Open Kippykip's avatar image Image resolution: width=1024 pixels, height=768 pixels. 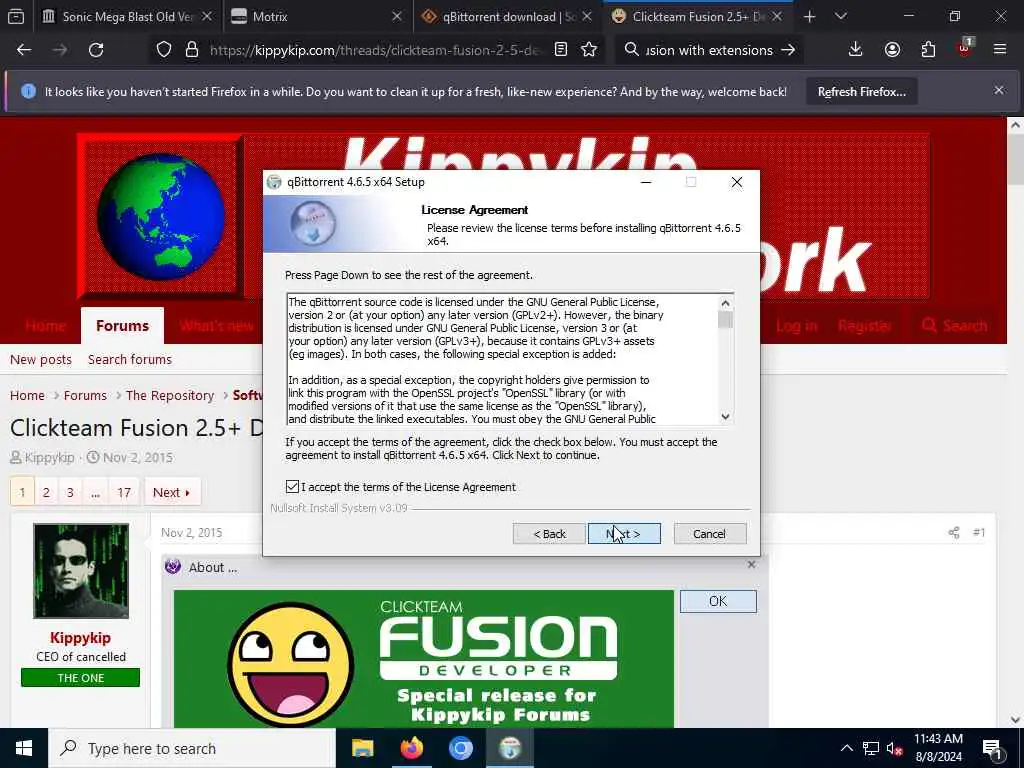coord(81,571)
